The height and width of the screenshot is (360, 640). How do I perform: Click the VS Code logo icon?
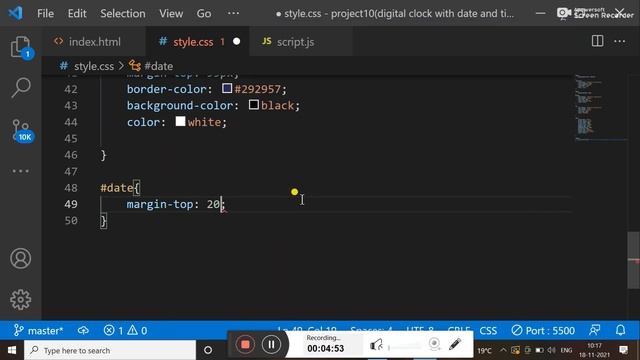click(x=16, y=13)
